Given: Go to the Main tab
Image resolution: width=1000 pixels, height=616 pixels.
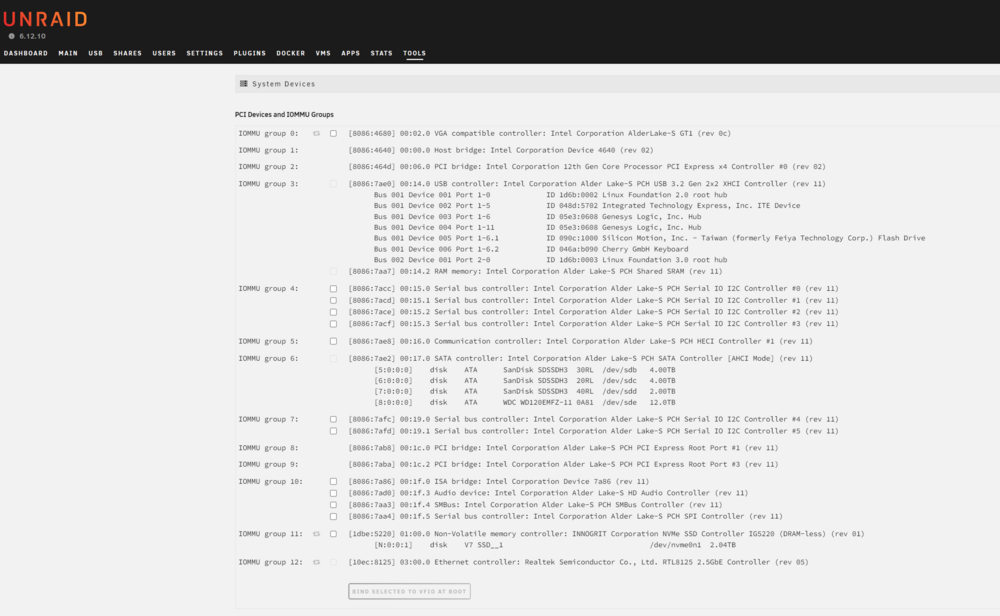Looking at the screenshot, I should (68, 54).
